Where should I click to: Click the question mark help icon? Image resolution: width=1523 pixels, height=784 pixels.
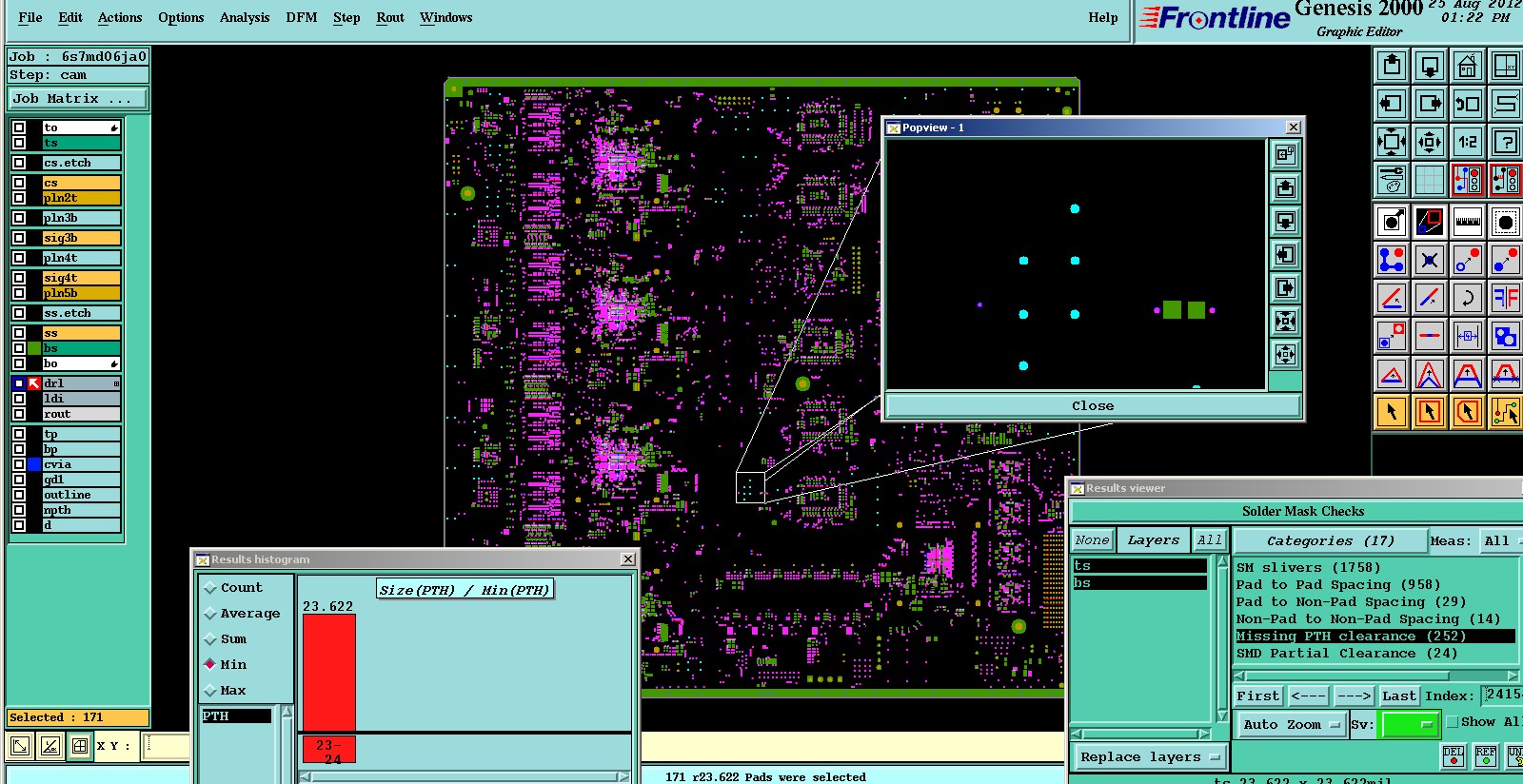tap(1506, 143)
